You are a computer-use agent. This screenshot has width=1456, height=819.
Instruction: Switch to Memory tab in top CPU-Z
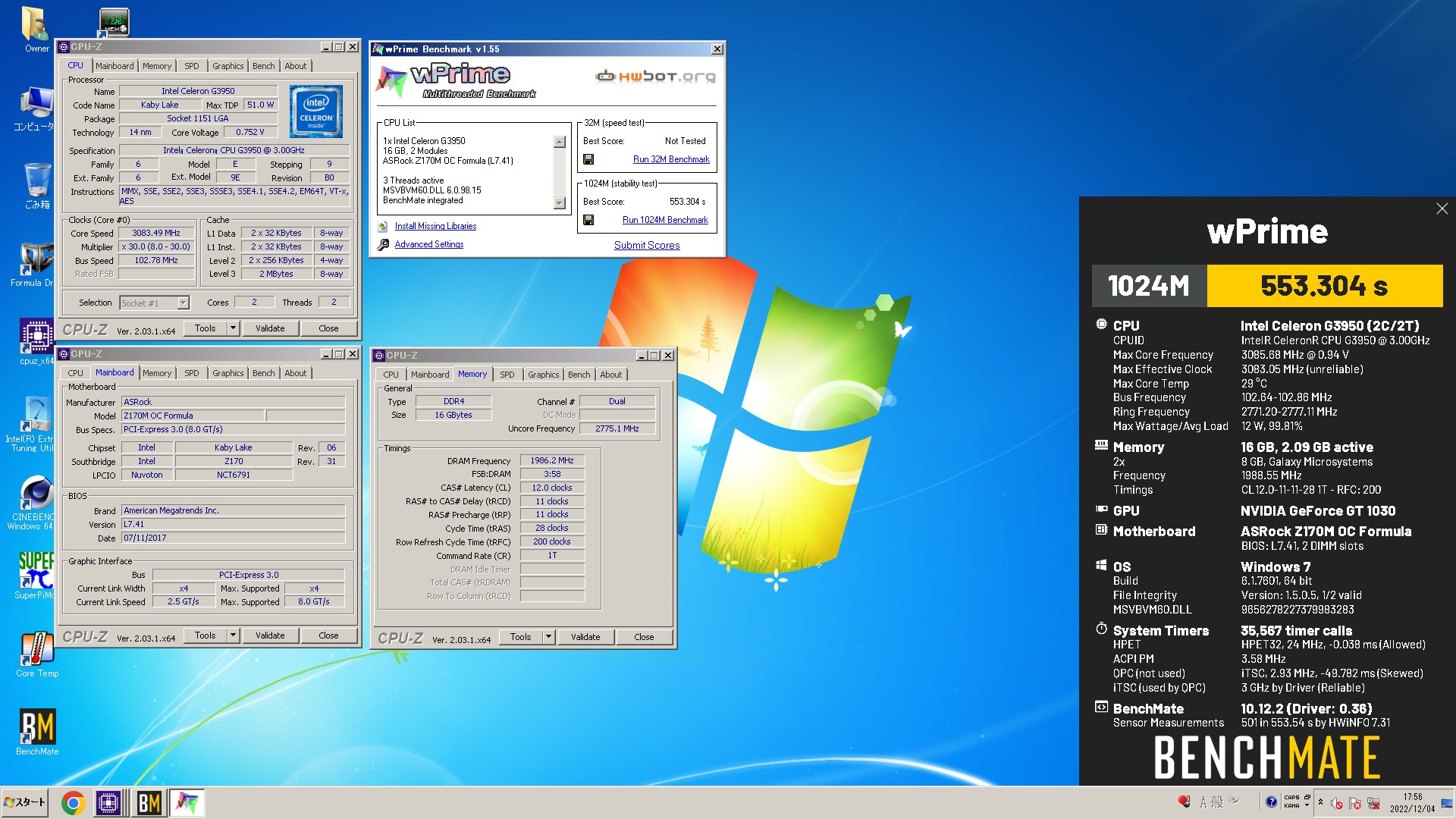157,66
